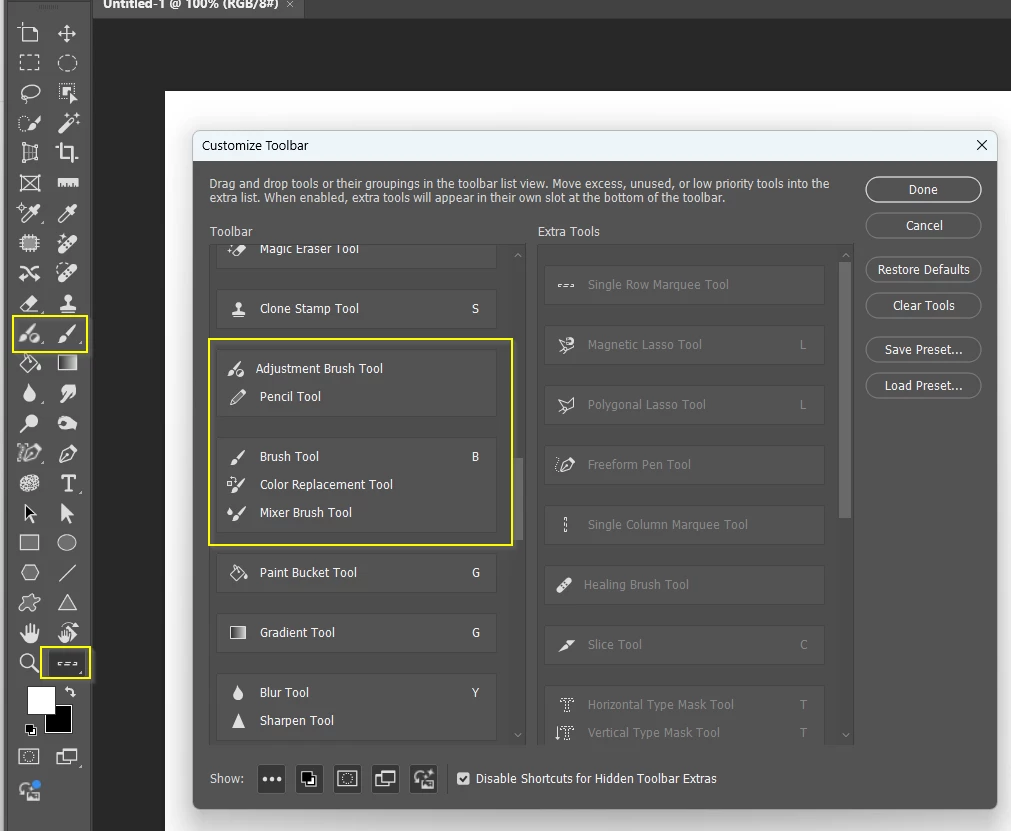This screenshot has width=1011, height=831.
Task: Select the Artboard tool in the toolbar
Action: point(29,33)
